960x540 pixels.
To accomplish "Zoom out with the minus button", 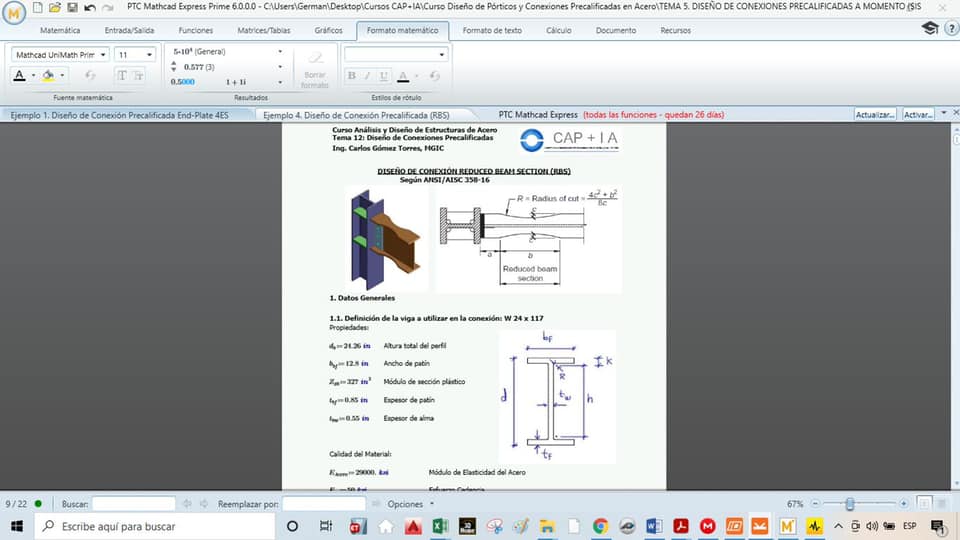I will (x=815, y=504).
